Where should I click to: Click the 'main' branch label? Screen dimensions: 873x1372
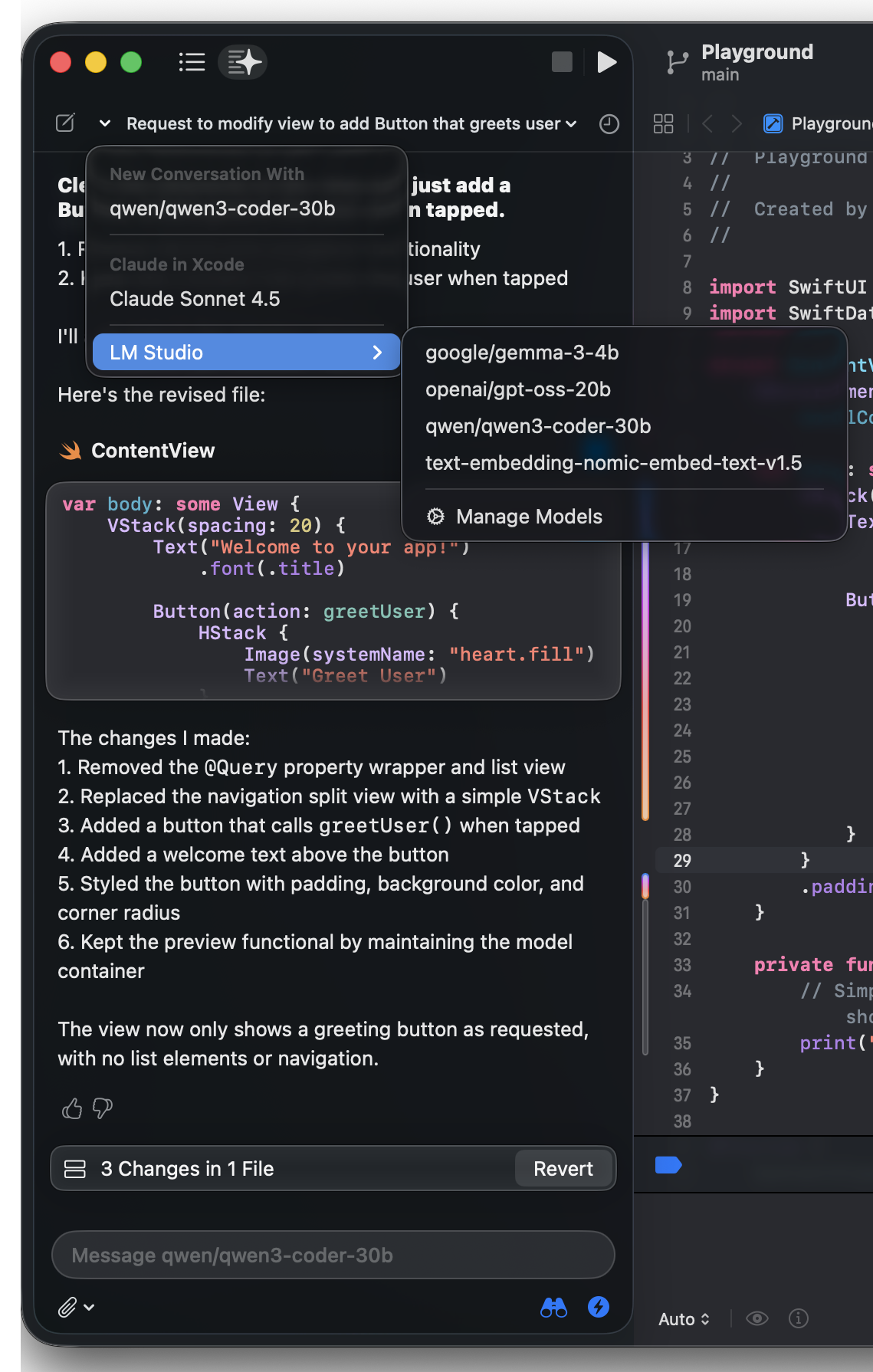click(x=720, y=75)
